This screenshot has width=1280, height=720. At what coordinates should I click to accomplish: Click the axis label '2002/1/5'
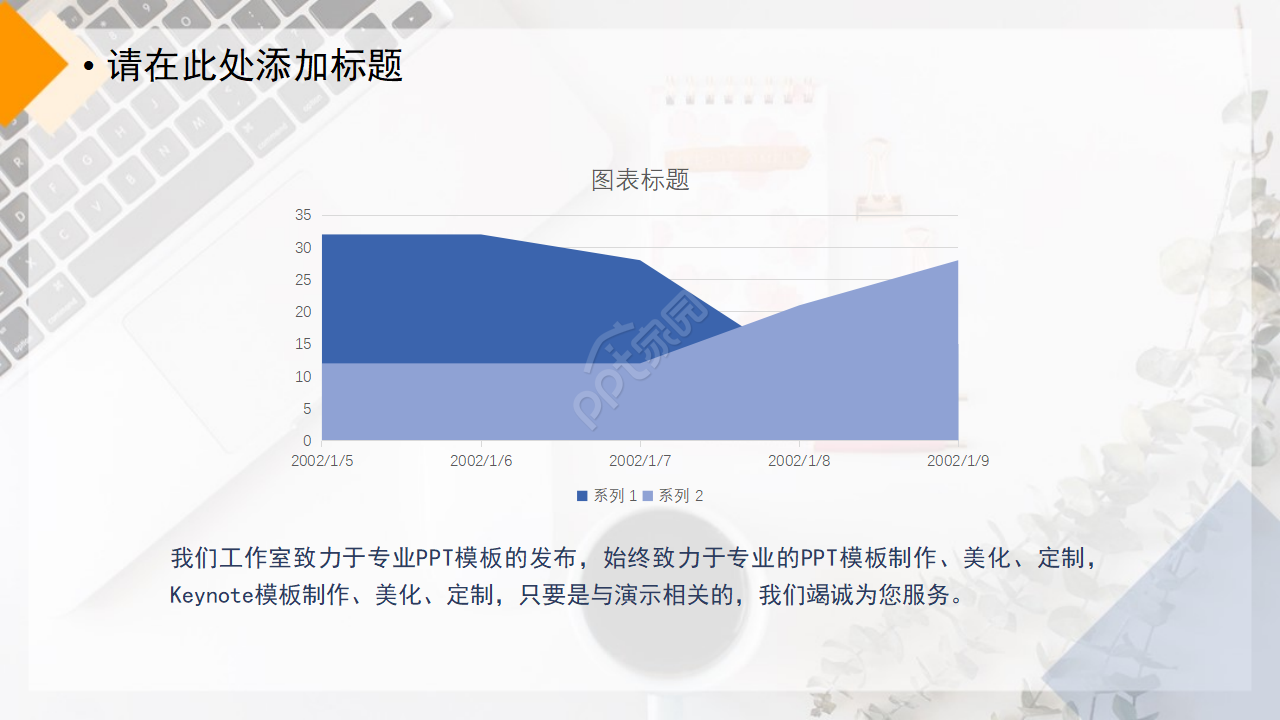point(322,461)
